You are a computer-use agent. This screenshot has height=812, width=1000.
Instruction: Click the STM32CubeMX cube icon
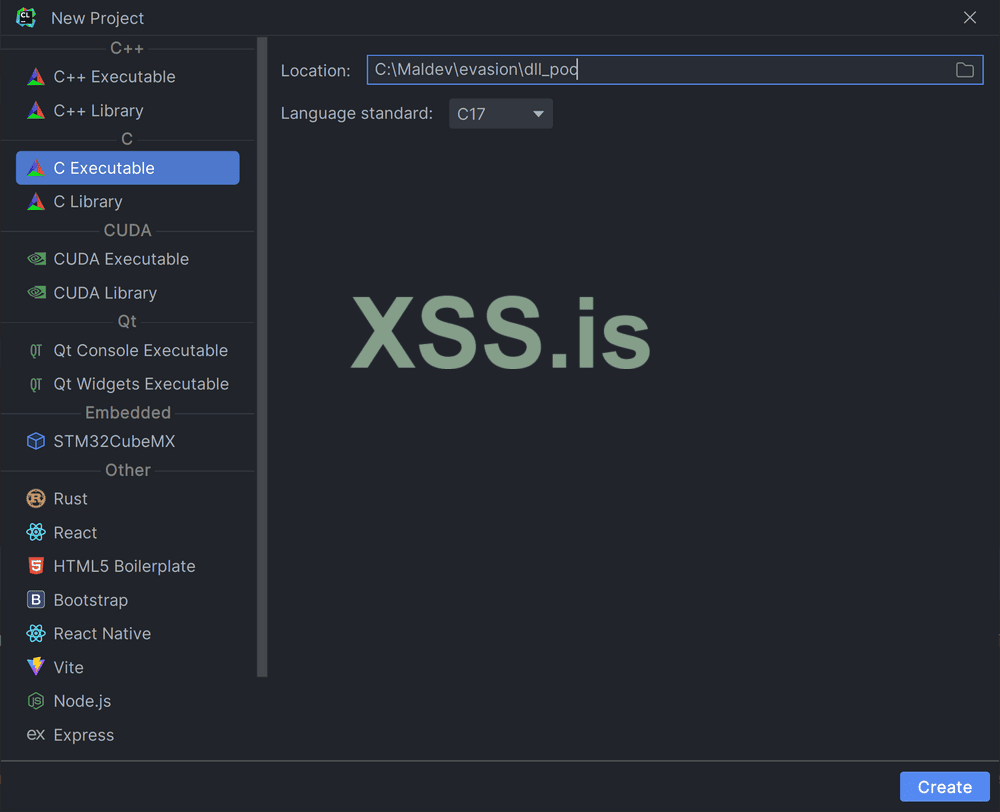click(x=36, y=441)
